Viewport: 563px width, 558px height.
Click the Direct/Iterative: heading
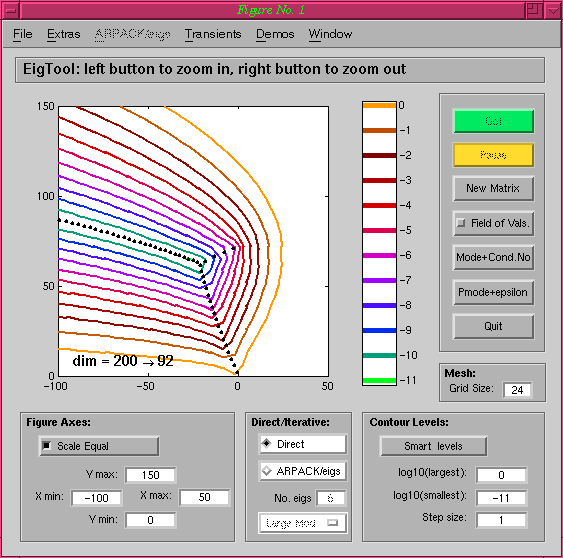click(290, 422)
